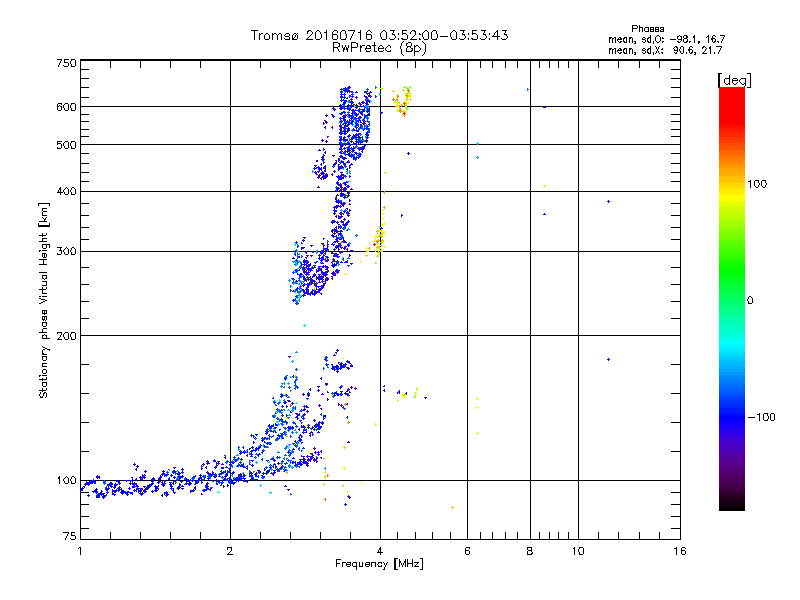Click the x-axis tick label '16'
The width and height of the screenshot is (800, 600).
click(680, 551)
